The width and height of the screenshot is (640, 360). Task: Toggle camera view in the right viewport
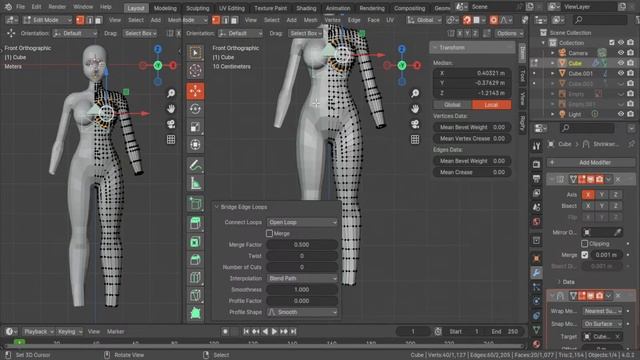[415, 124]
